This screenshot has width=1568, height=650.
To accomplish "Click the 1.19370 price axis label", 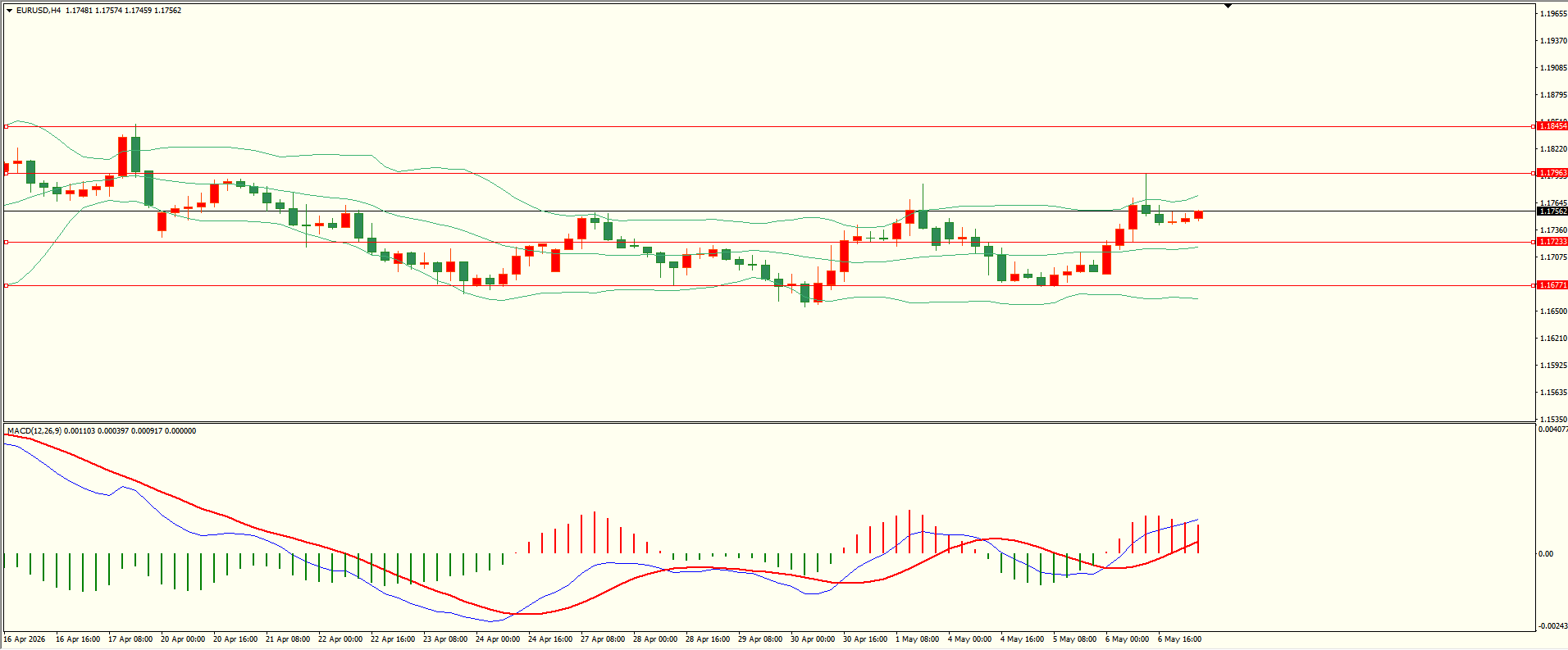I will (1553, 41).
